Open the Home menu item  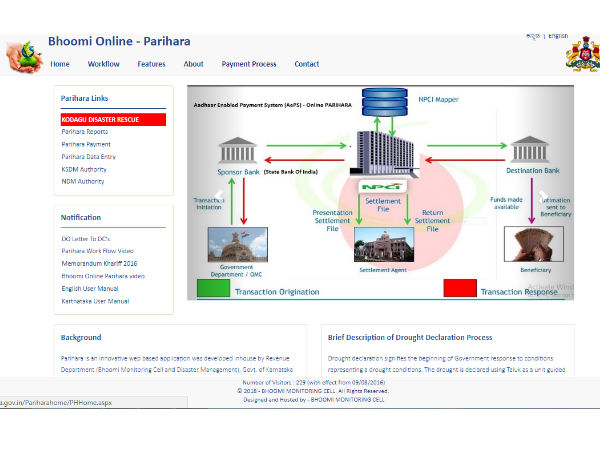click(x=60, y=64)
